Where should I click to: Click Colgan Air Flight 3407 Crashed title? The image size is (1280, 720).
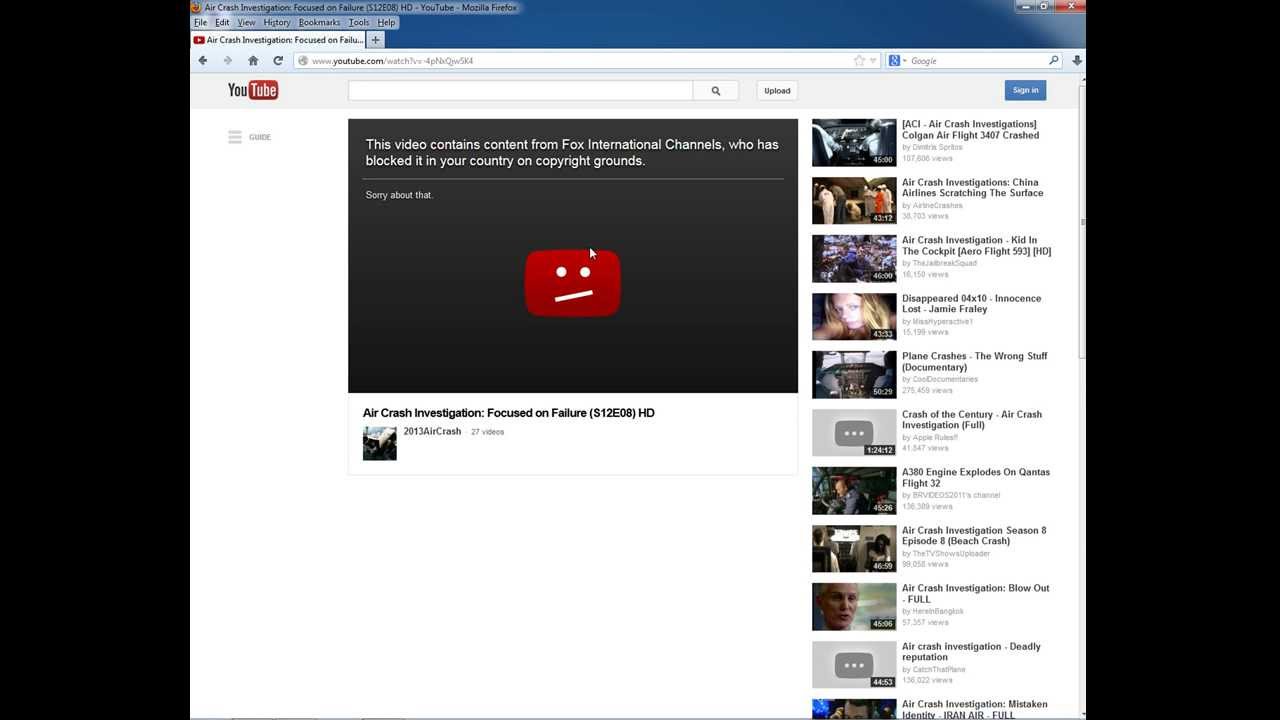pos(970,130)
